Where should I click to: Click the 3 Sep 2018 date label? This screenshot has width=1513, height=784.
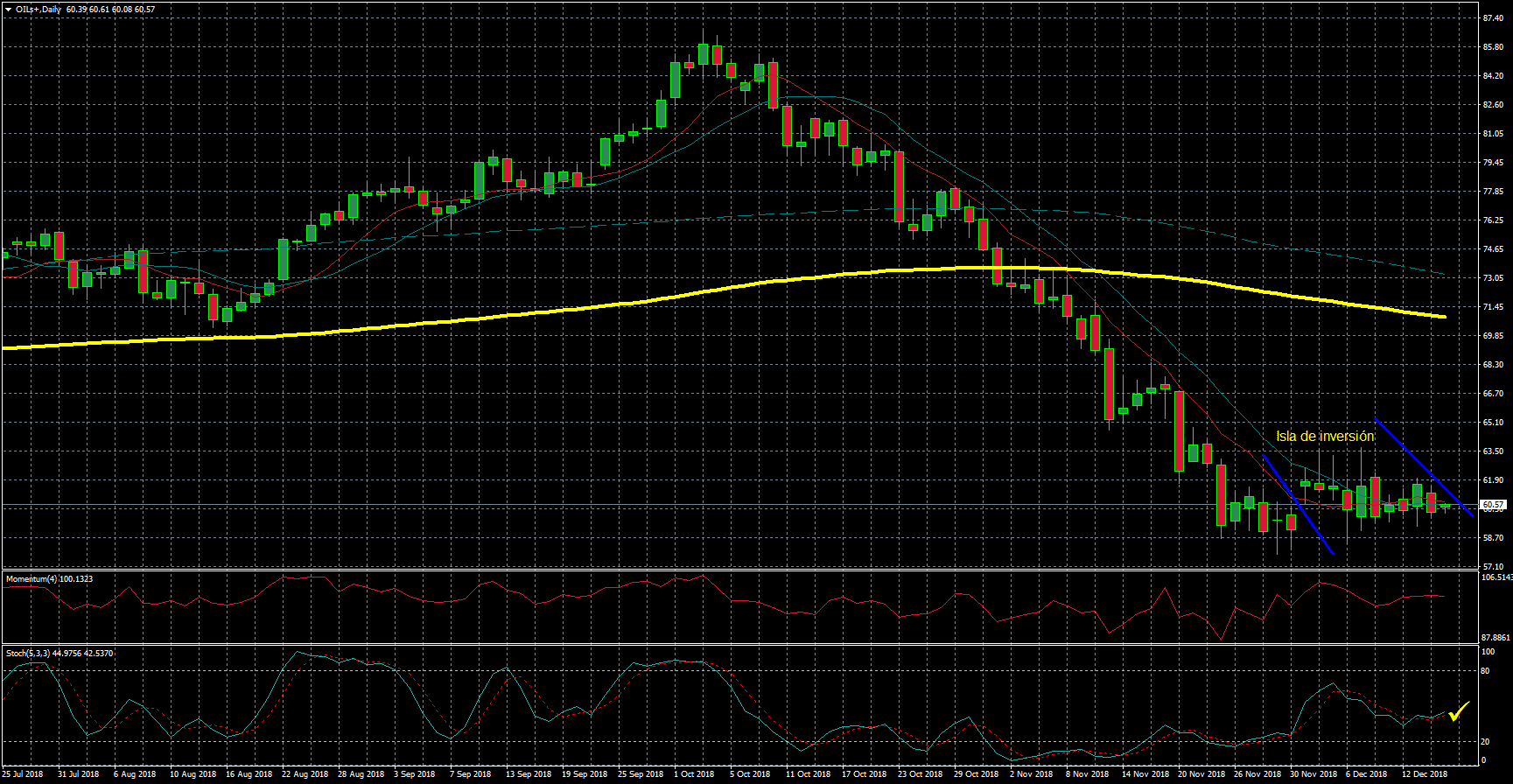(x=414, y=774)
